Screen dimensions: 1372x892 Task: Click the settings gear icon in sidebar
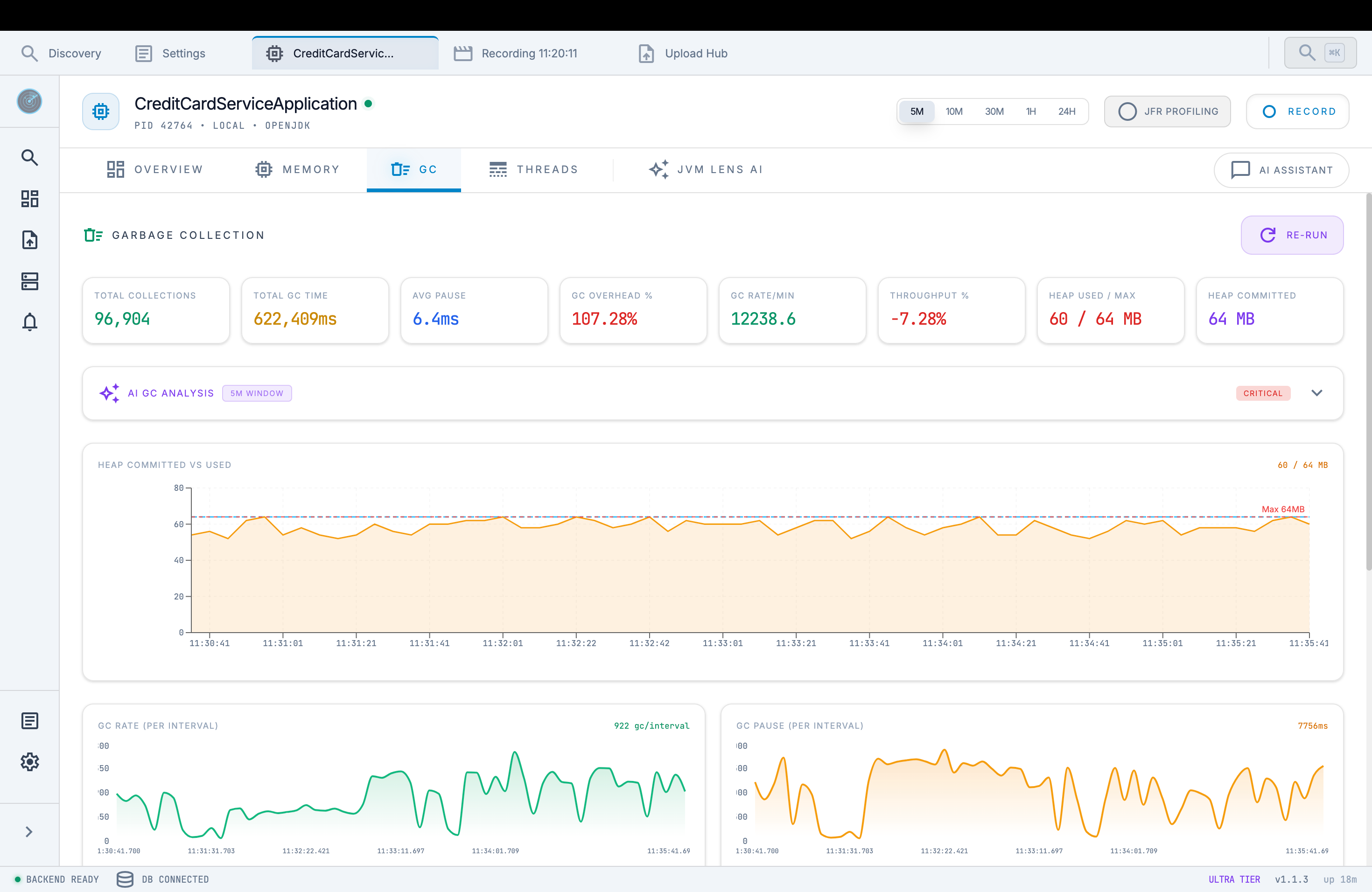[x=29, y=762]
